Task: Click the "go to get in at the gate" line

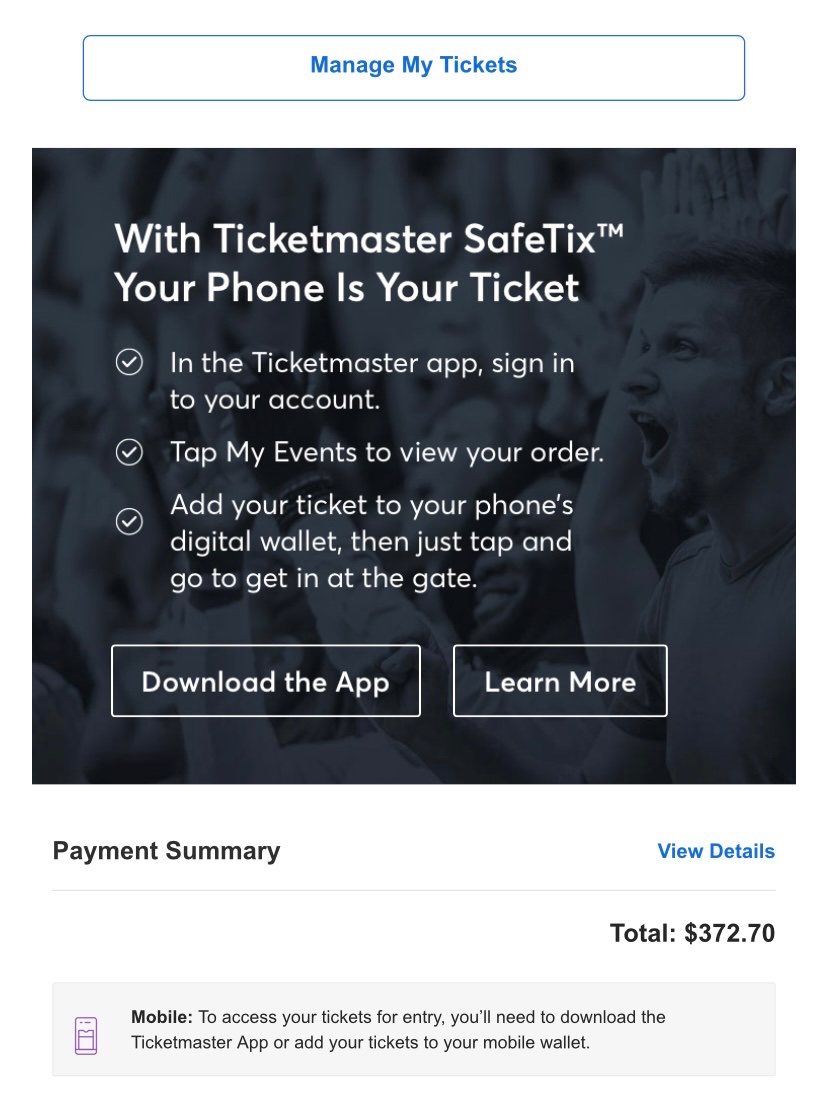Action: [324, 579]
